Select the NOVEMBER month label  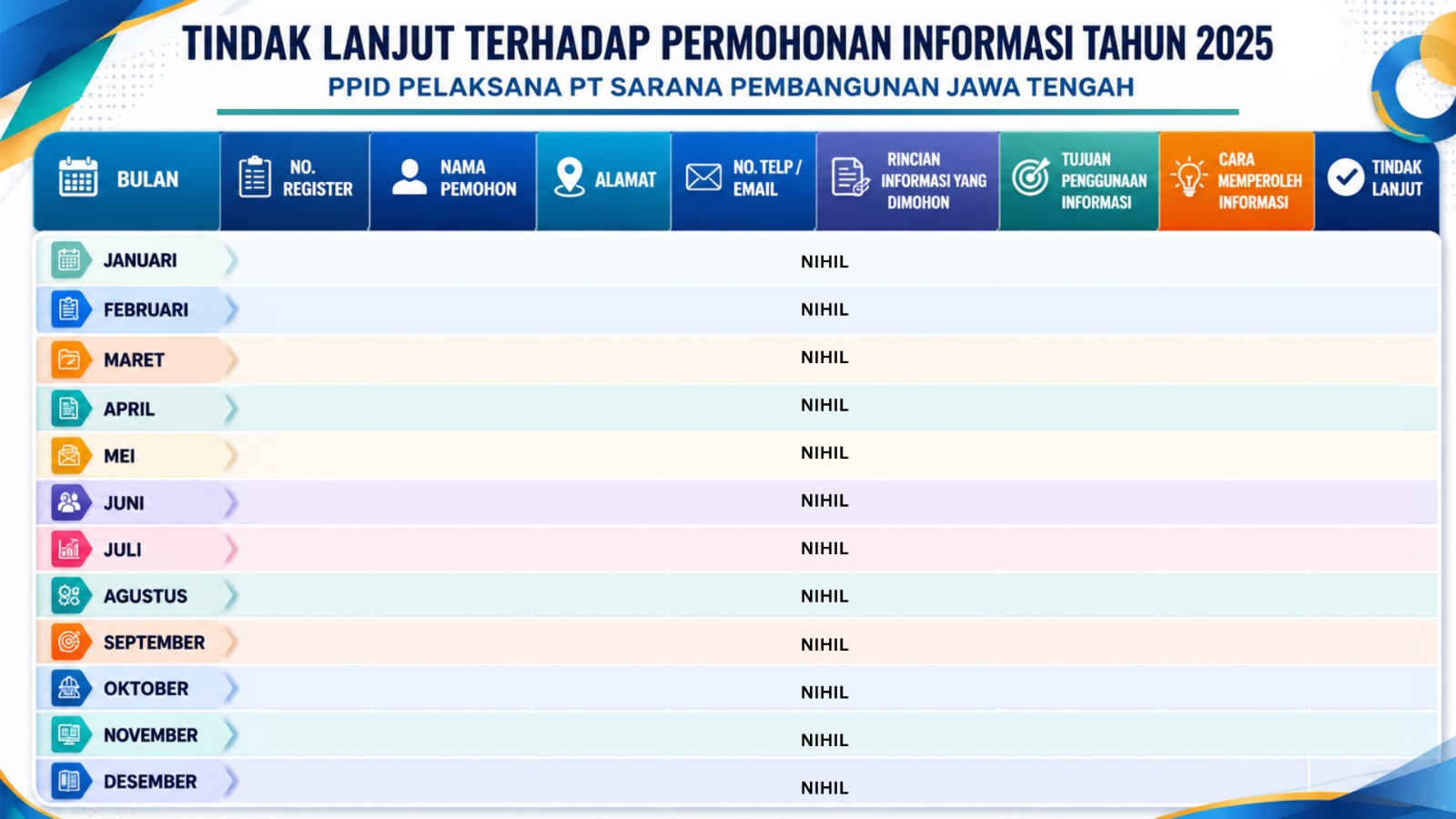151,735
